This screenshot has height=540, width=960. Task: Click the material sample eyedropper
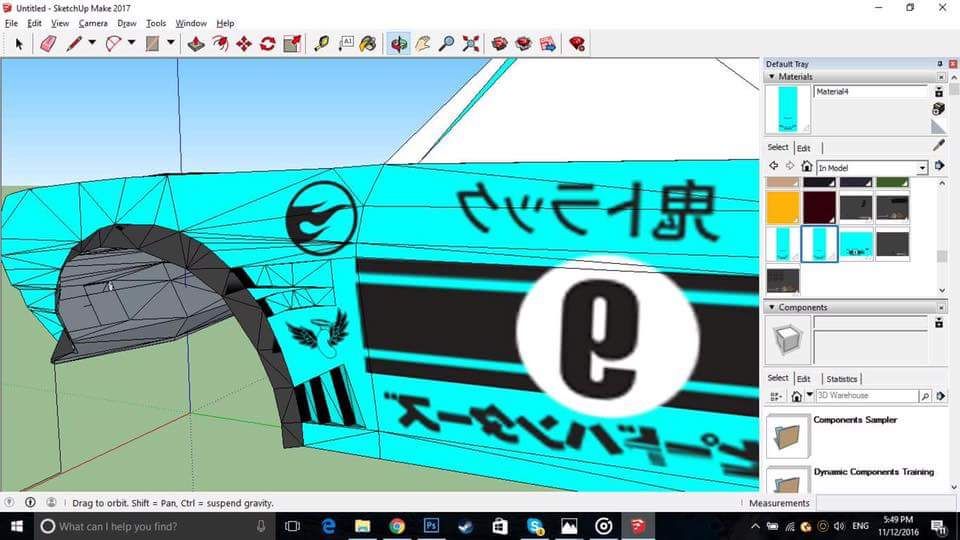click(939, 146)
